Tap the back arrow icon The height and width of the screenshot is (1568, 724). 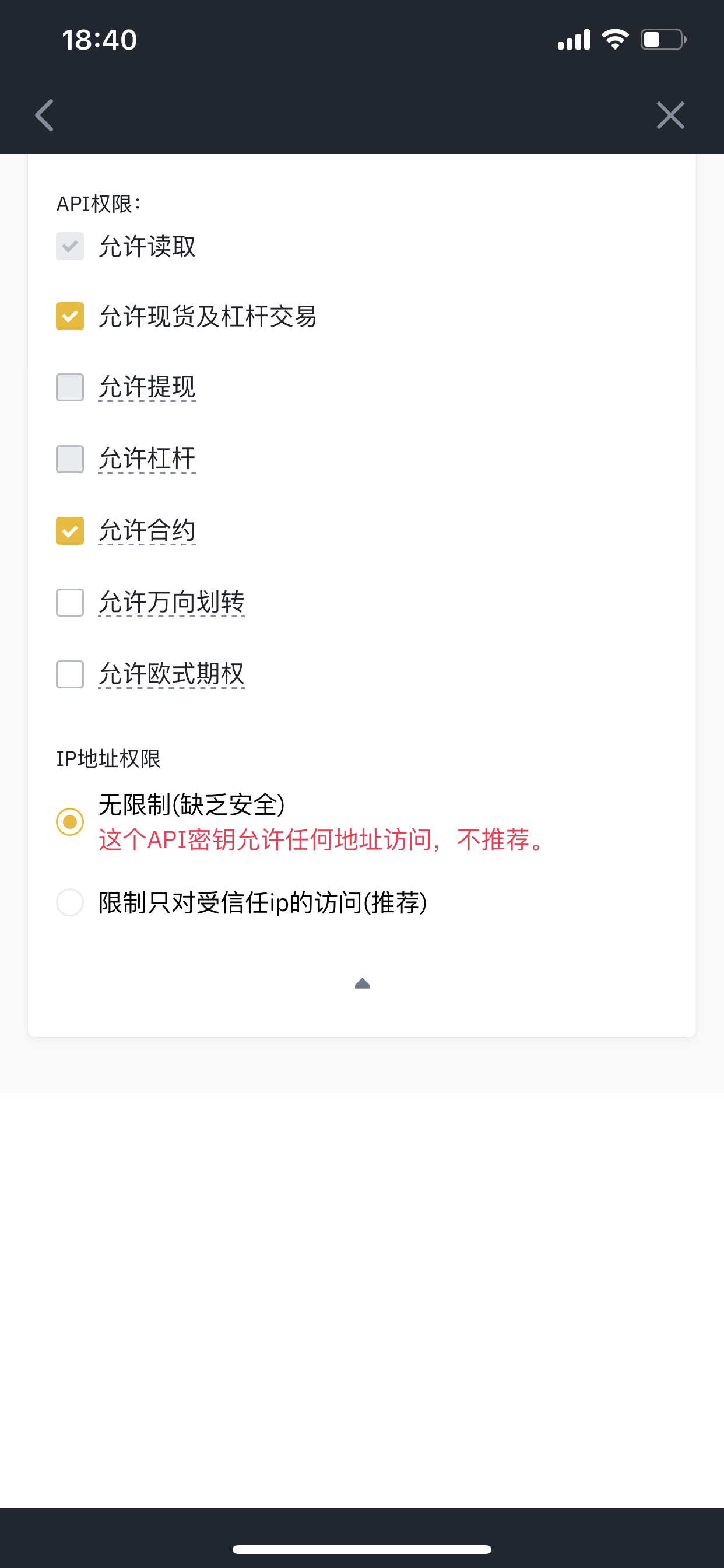click(x=44, y=115)
